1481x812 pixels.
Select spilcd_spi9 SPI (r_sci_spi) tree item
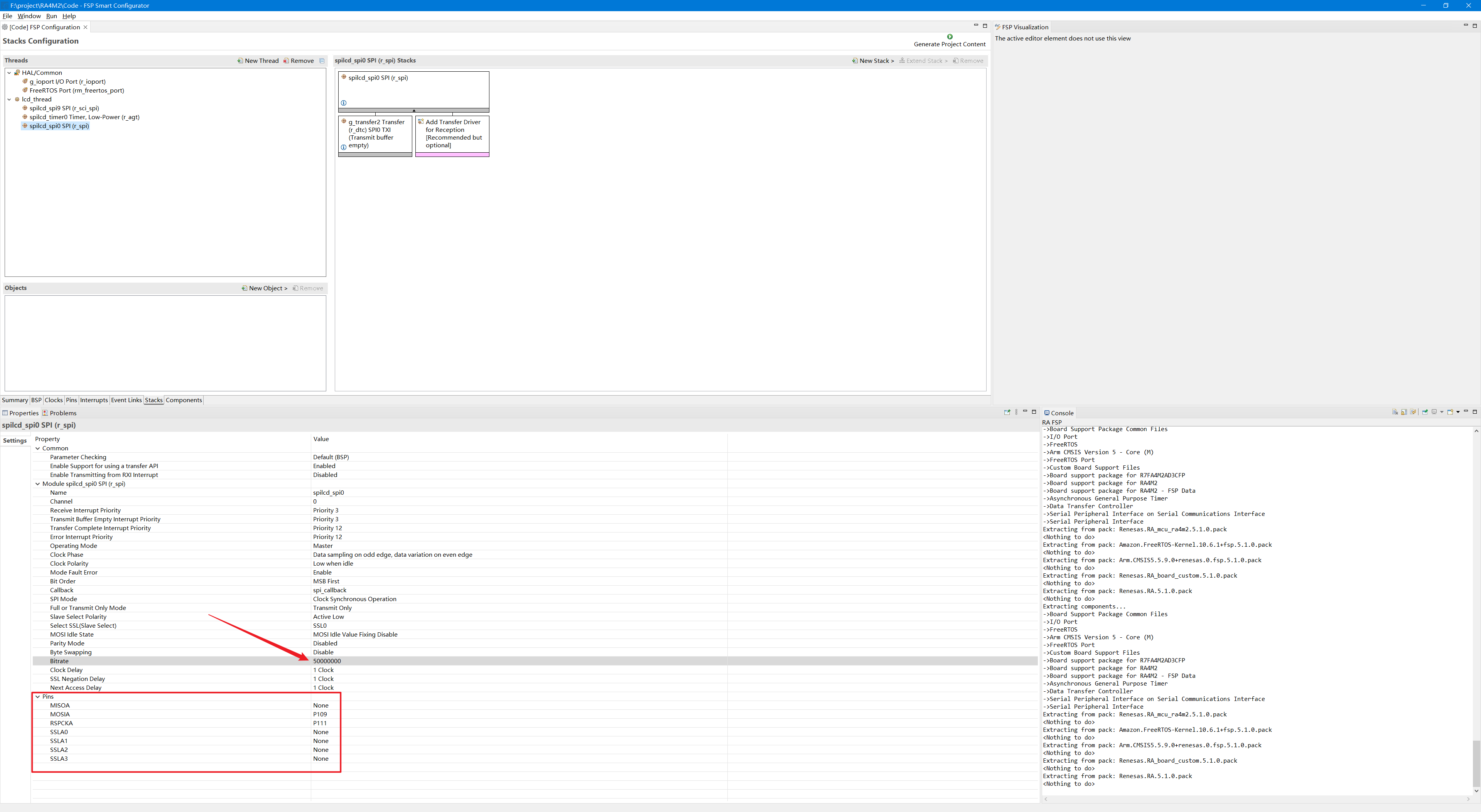(64, 108)
